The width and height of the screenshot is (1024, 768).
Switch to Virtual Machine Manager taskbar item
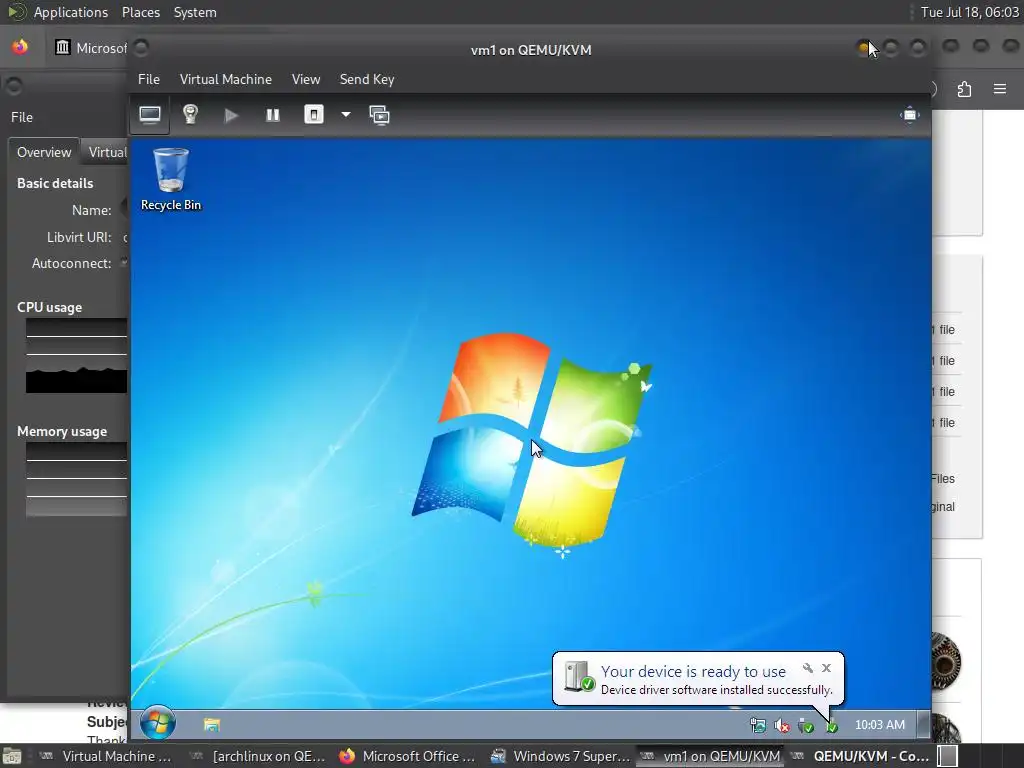tap(106, 756)
